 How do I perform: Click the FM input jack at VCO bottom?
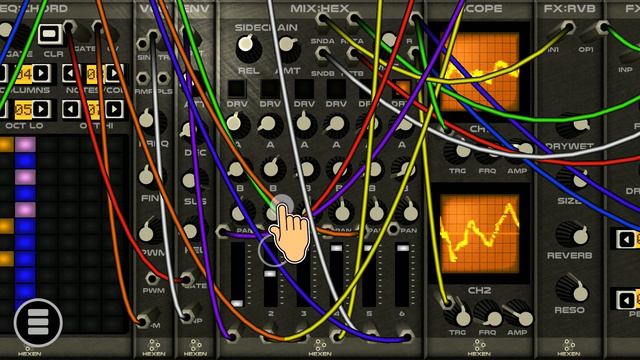click(x=143, y=321)
